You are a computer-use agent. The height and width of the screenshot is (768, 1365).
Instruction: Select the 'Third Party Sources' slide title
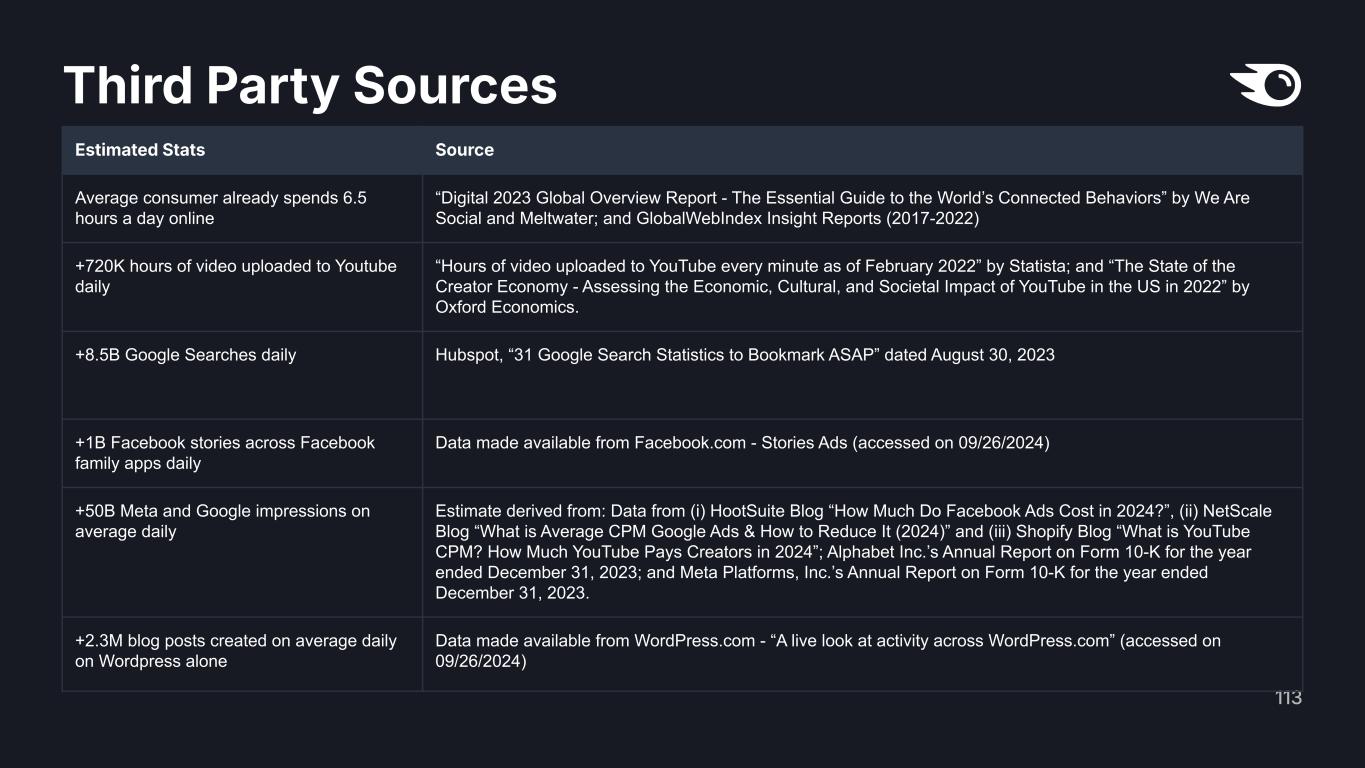(310, 85)
